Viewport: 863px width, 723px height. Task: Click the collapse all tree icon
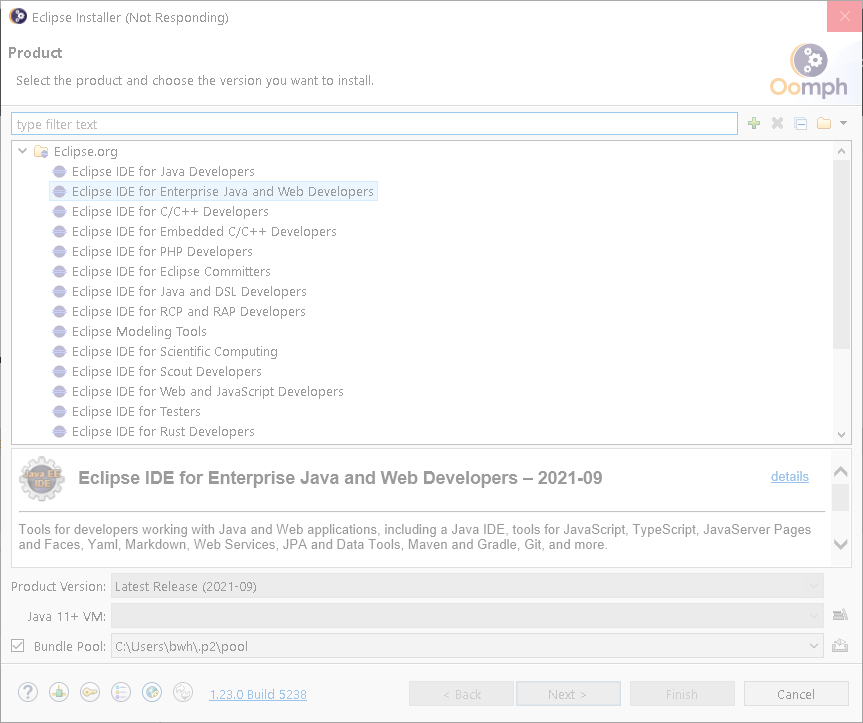pos(801,123)
